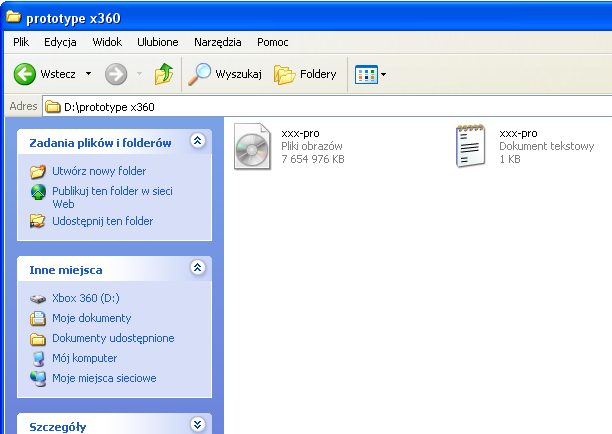Open the Plik menu
The image size is (612, 434).
pos(22,42)
